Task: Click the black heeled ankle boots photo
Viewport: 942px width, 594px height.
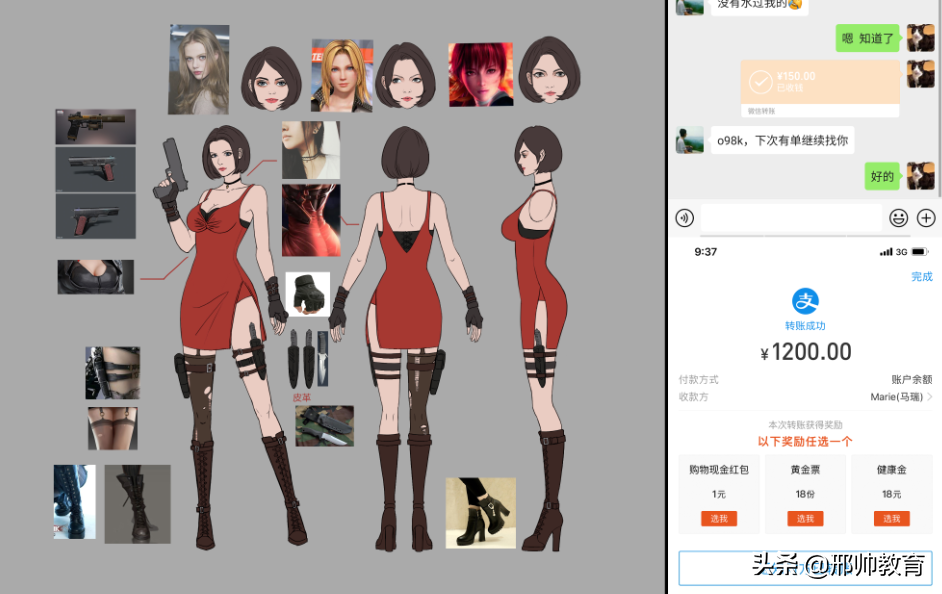Action: click(481, 513)
